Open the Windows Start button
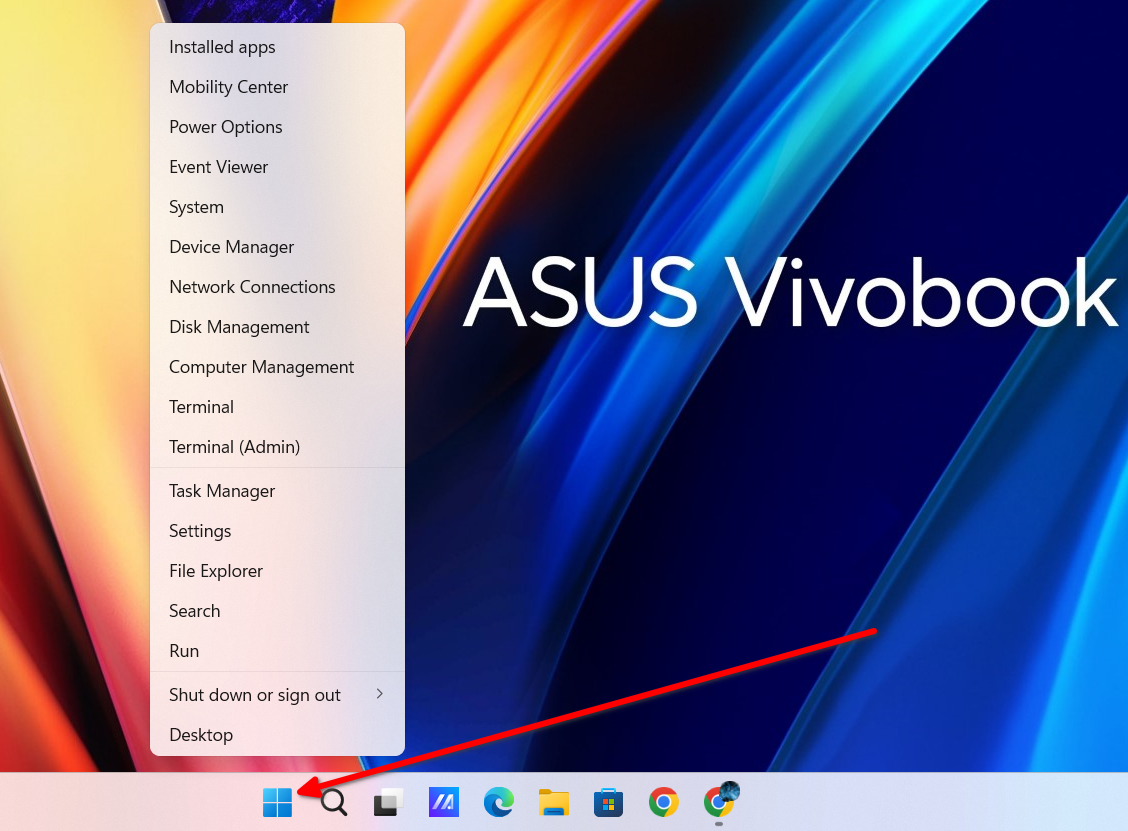The height and width of the screenshot is (831, 1128). point(277,802)
